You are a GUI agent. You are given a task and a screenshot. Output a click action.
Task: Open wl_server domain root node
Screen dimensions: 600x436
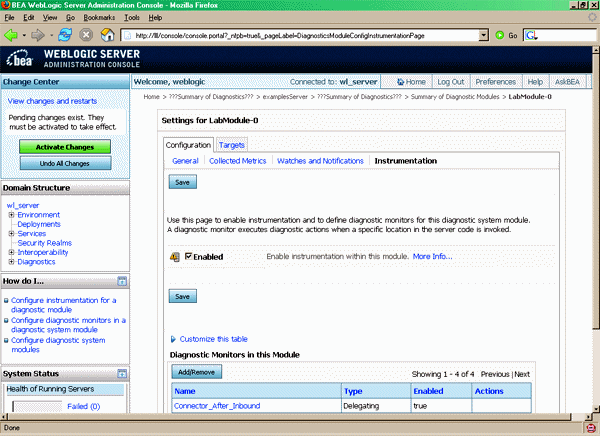(23, 206)
